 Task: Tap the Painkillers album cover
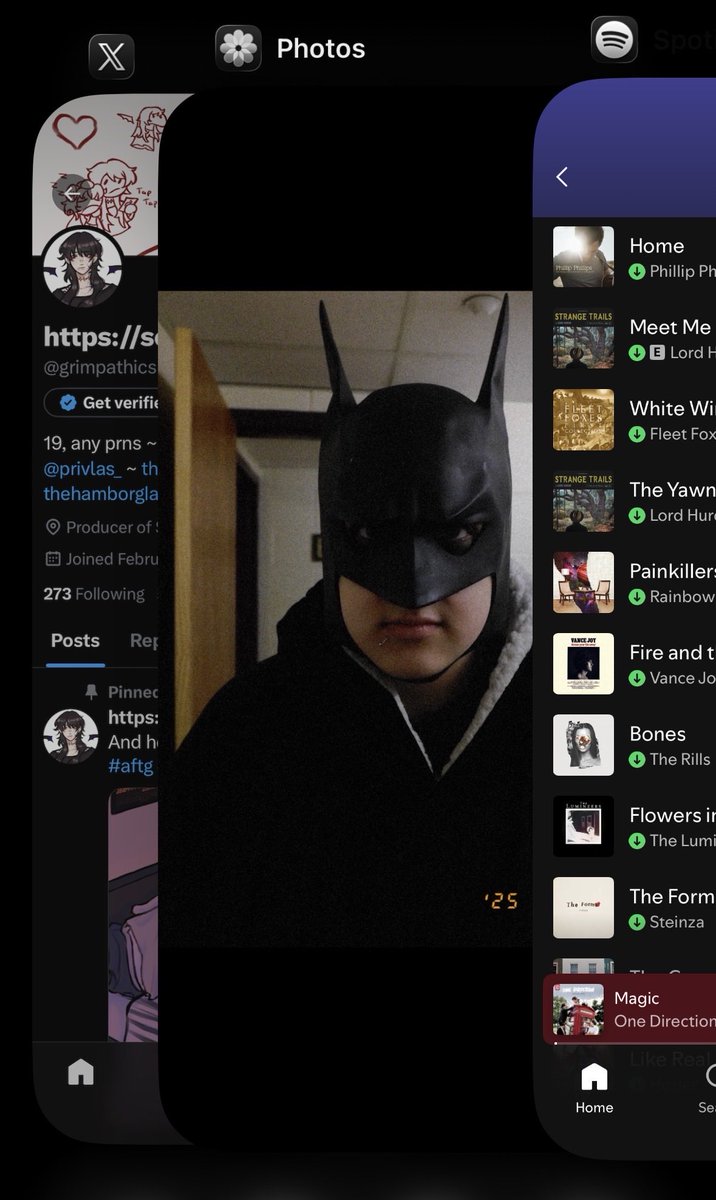[584, 583]
